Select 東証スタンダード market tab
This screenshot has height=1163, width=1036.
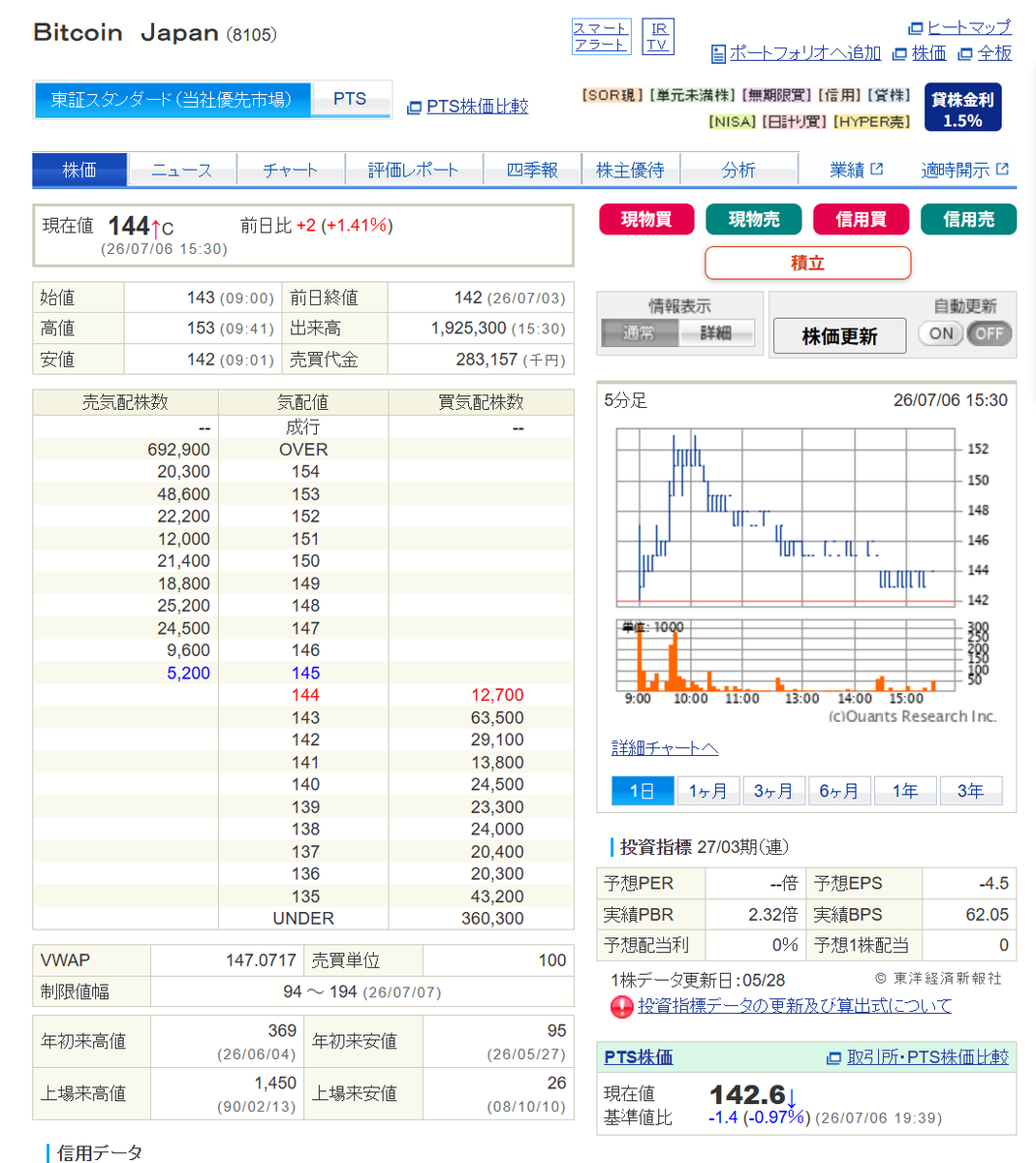pyautogui.click(x=173, y=99)
